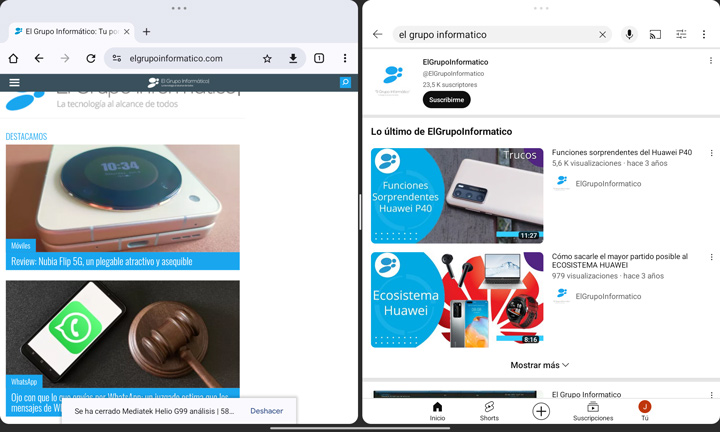The image size is (720, 432).
Task: Open the Nubia Flip 5G review image
Action: [123, 198]
